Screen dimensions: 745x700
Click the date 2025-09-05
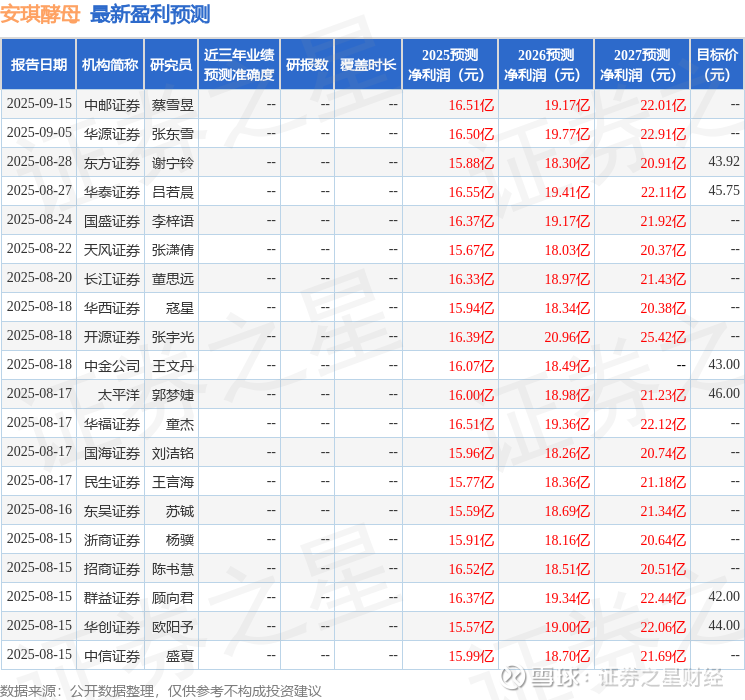[39, 133]
